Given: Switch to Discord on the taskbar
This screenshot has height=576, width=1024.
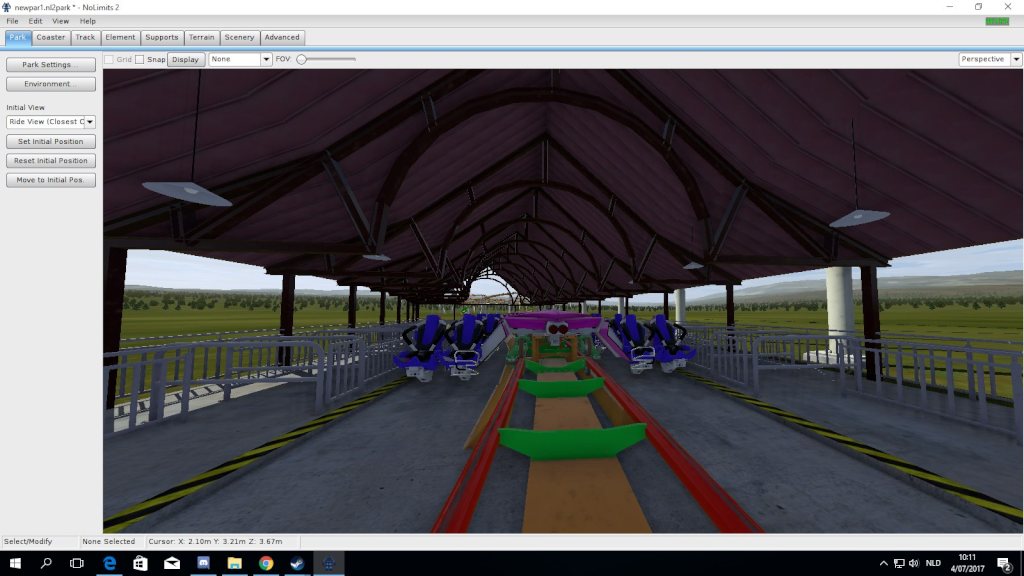Looking at the screenshot, I should (203, 563).
